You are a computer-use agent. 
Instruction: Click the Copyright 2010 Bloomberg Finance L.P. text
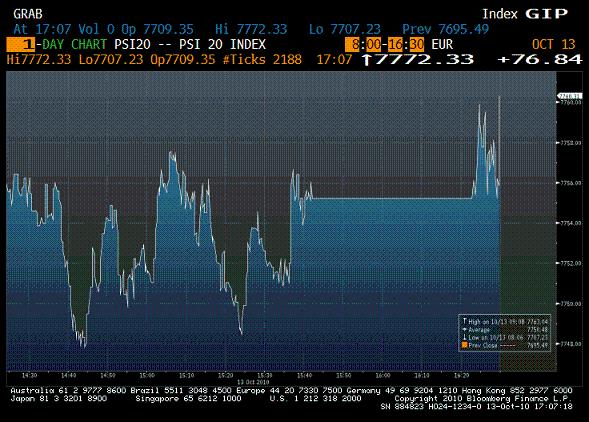point(483,399)
